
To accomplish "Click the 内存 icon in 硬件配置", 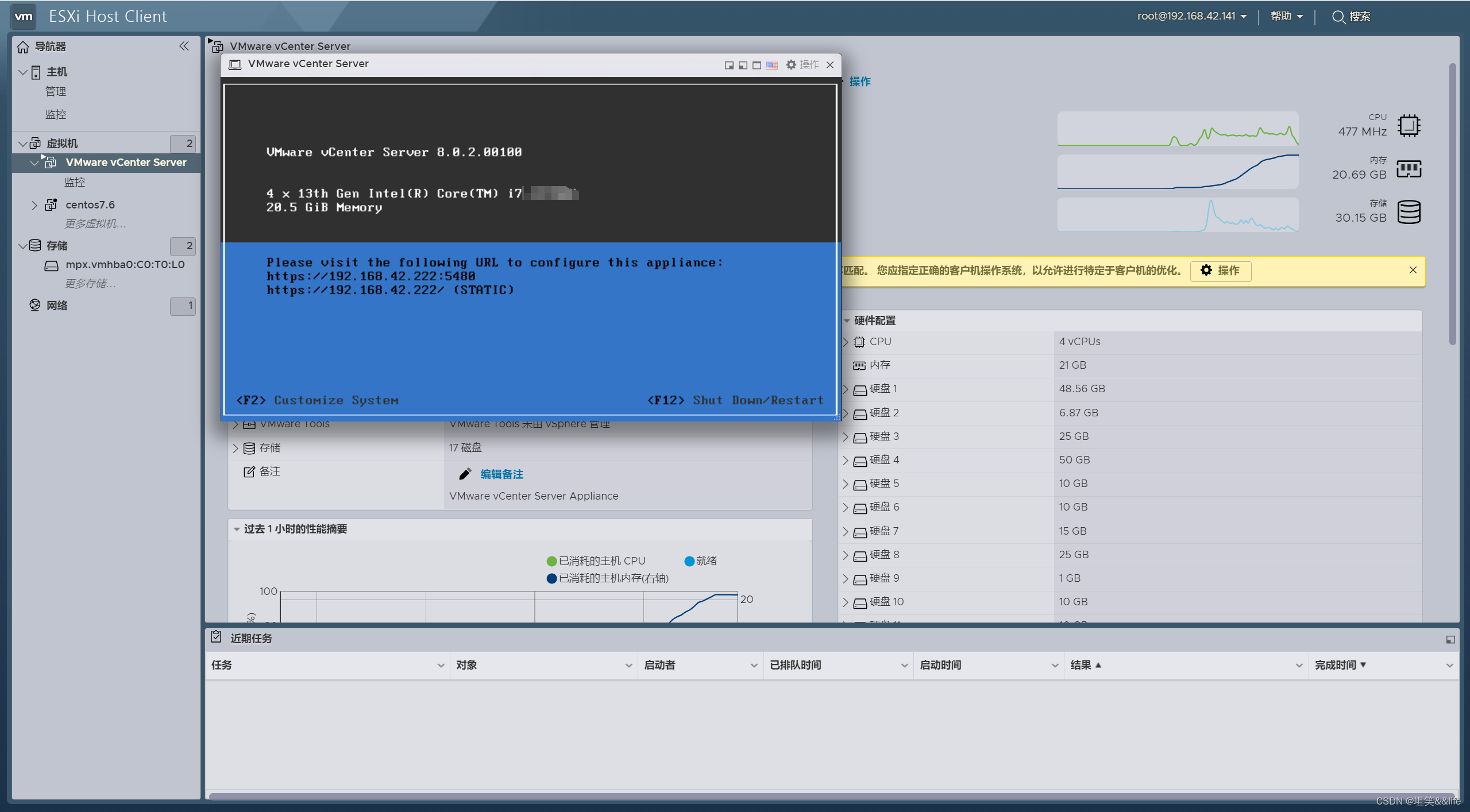I will (859, 365).
